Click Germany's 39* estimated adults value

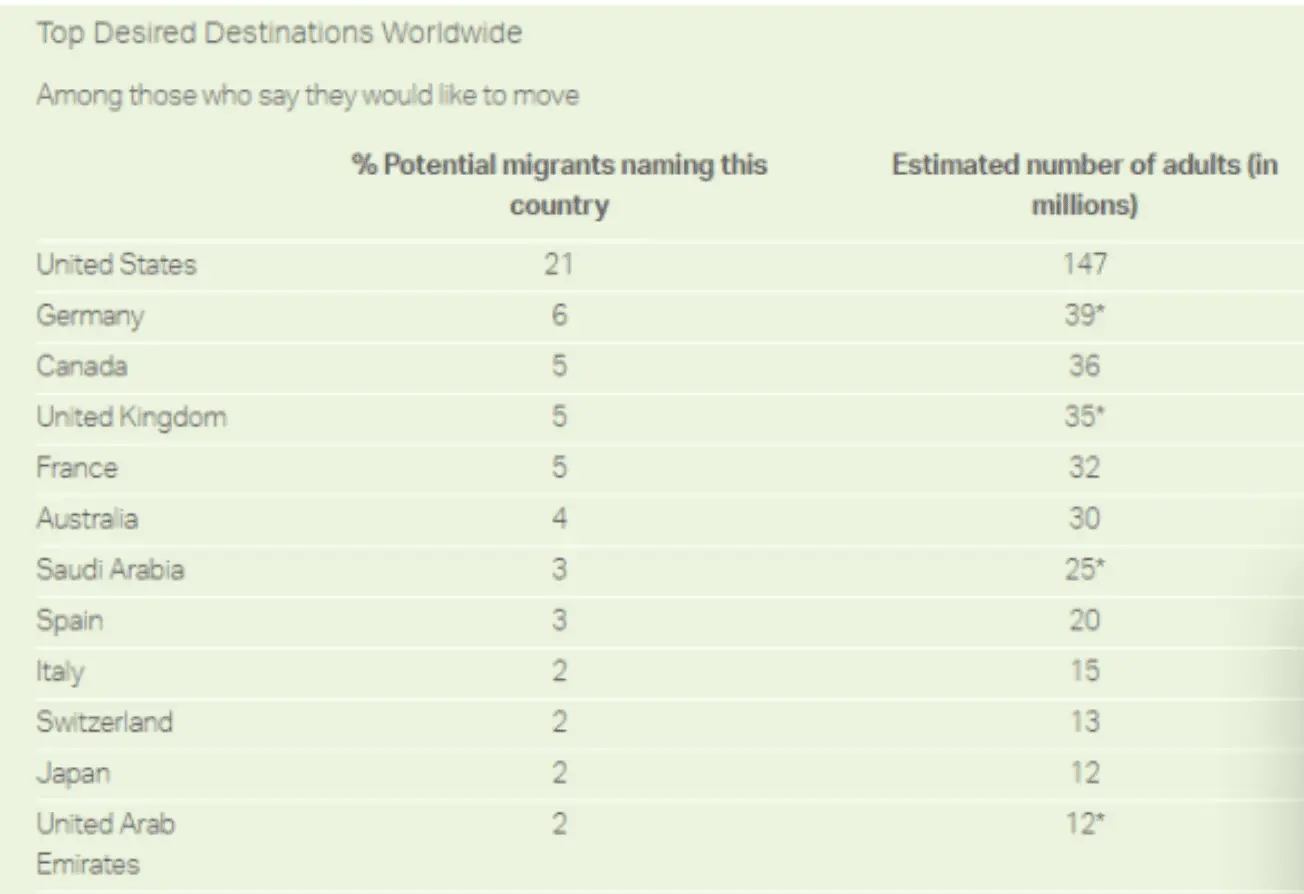click(x=1085, y=315)
